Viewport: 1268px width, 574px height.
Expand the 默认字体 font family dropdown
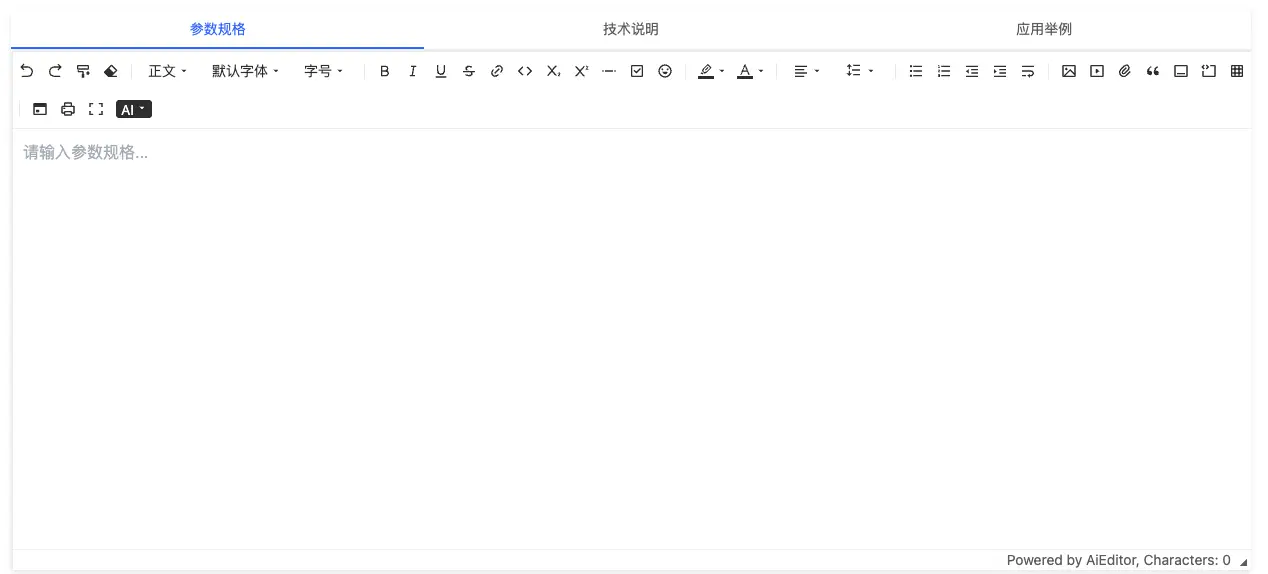[245, 71]
